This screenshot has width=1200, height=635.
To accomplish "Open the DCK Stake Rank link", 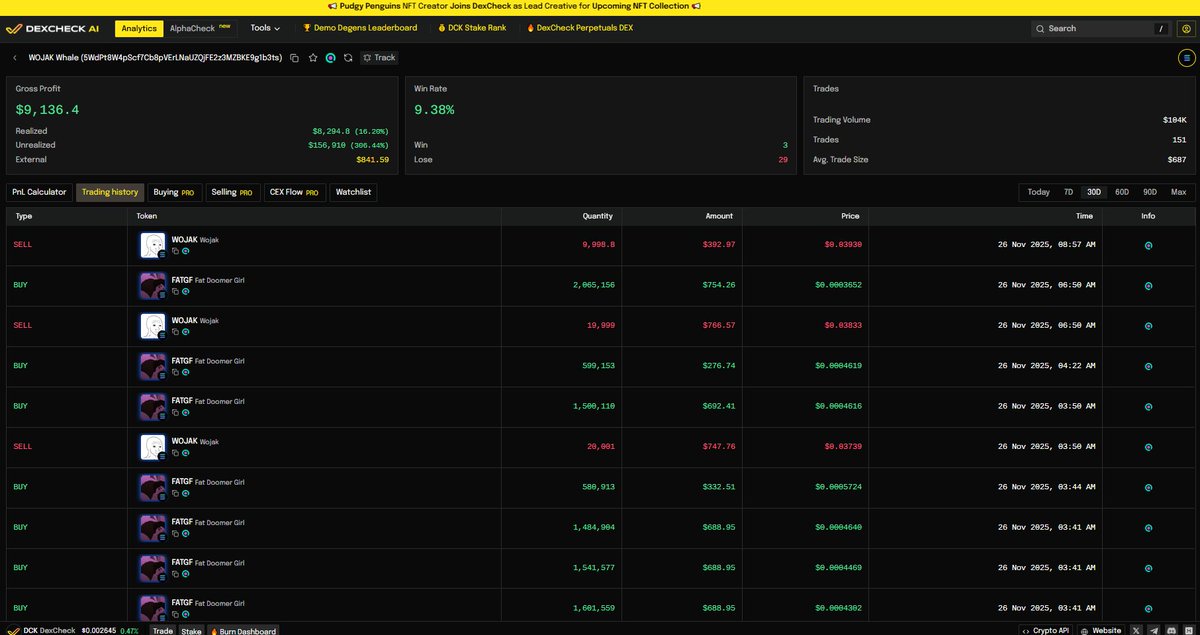I will pos(472,28).
